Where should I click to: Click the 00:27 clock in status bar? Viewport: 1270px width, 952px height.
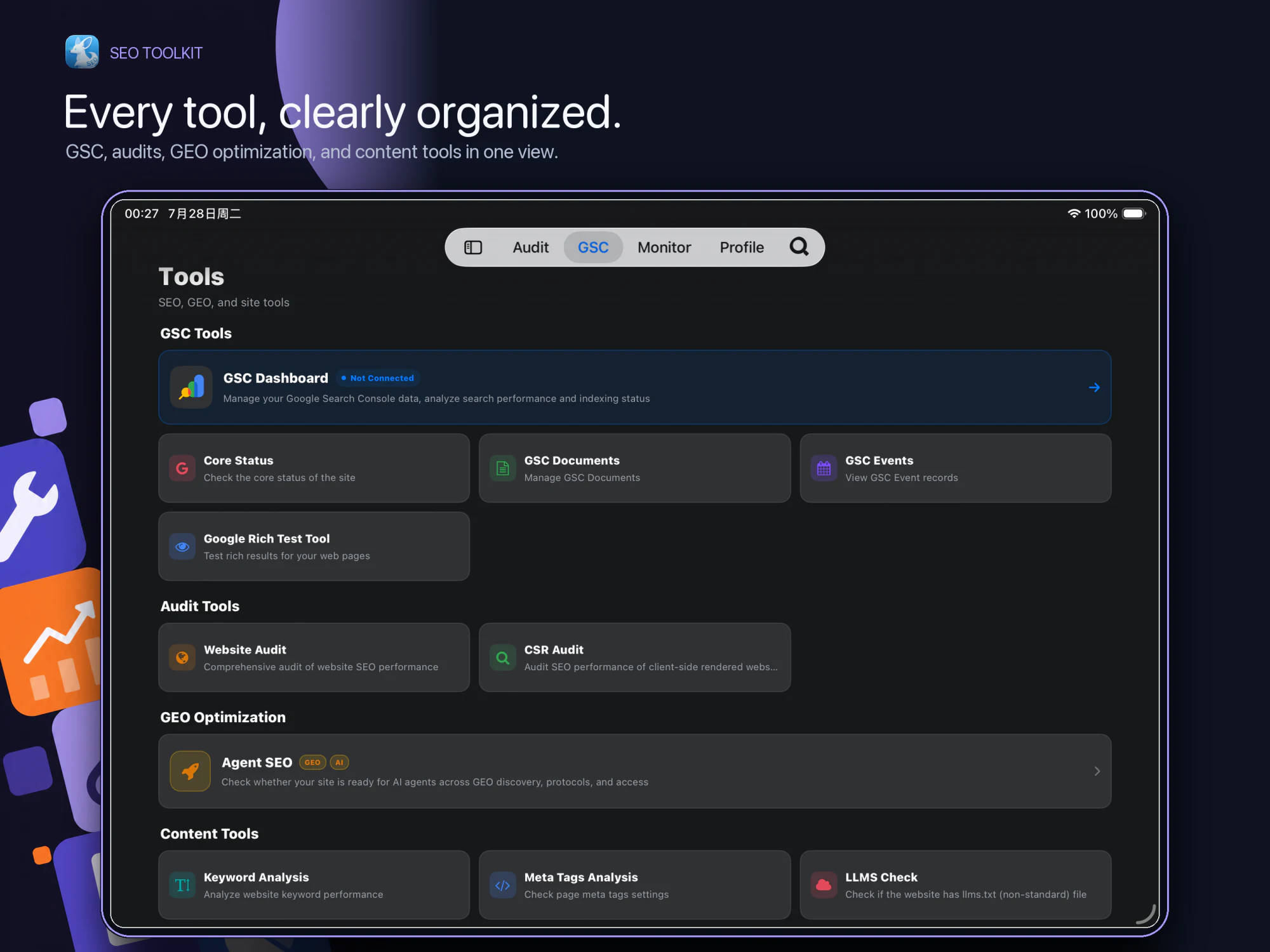tap(142, 213)
